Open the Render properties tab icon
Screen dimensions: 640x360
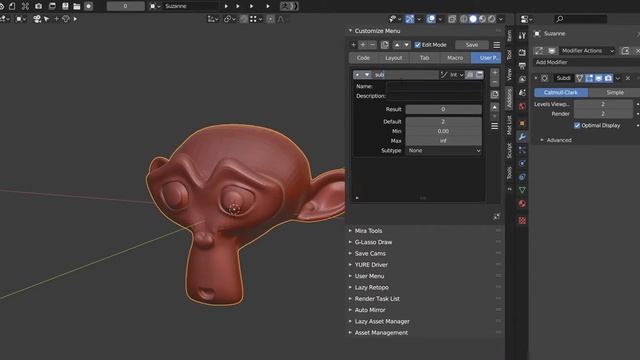[522, 52]
